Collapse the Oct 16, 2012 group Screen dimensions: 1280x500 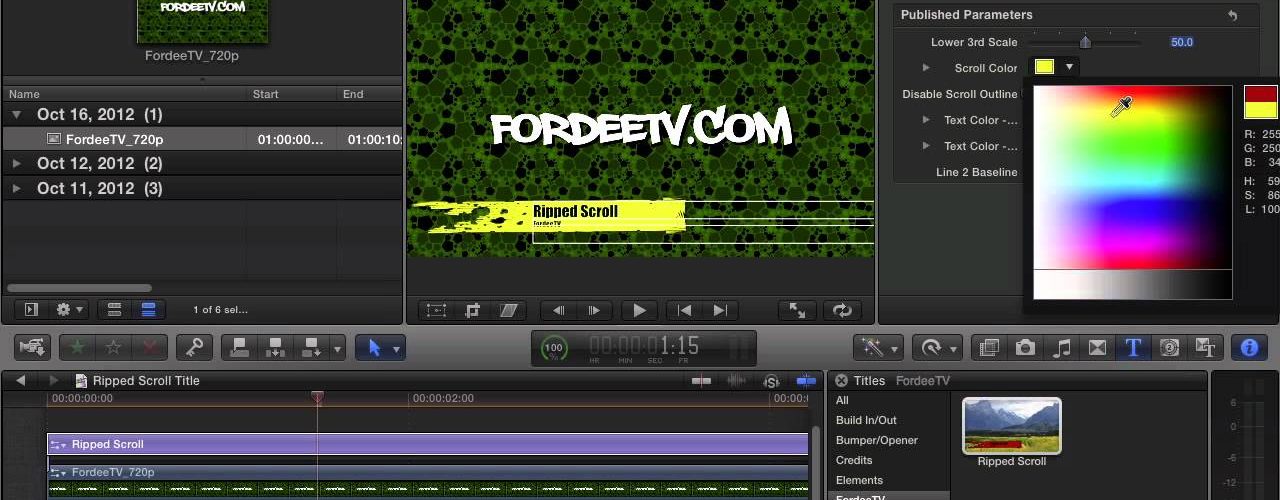coord(16,115)
